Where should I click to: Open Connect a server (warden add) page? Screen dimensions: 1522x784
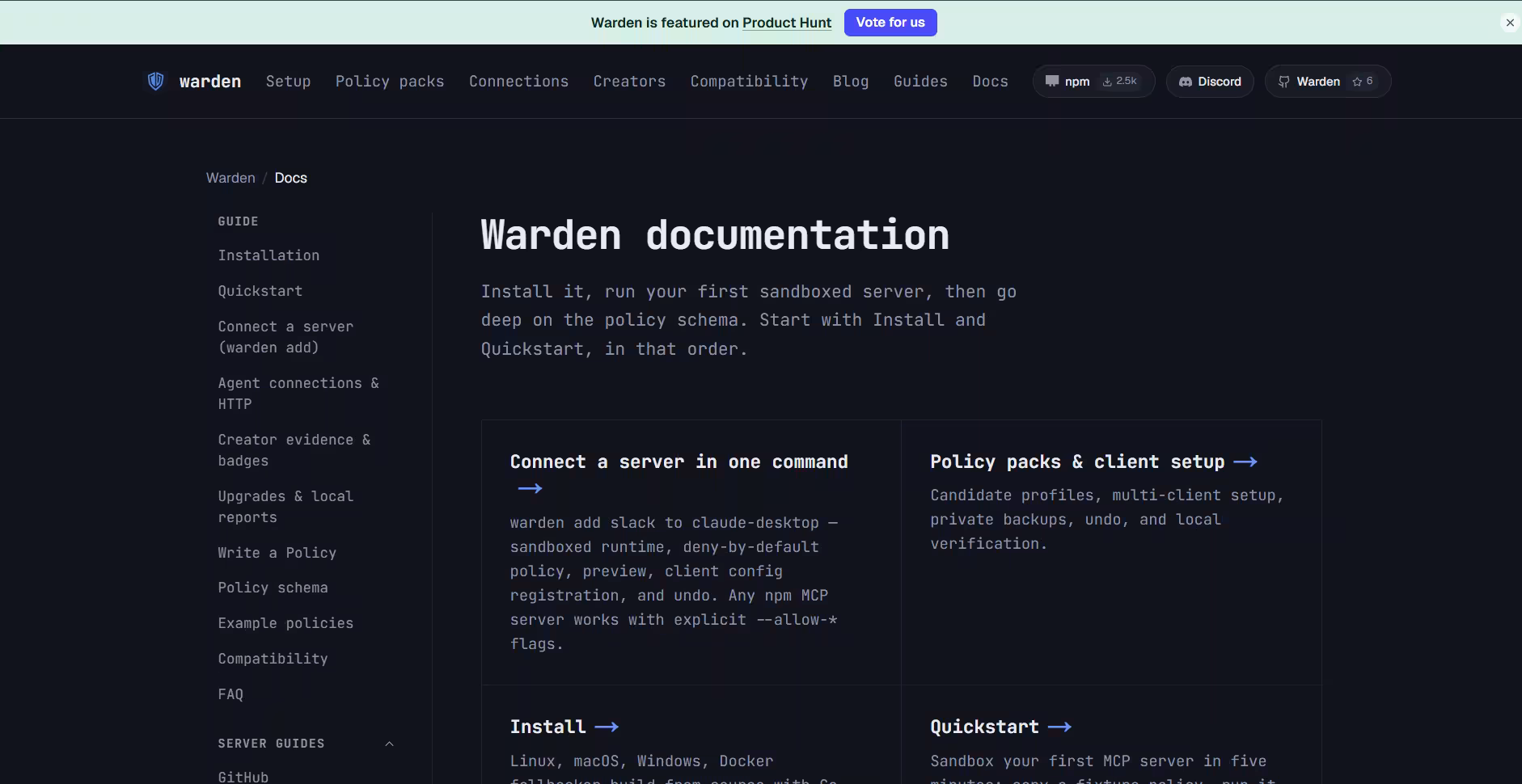285,337
